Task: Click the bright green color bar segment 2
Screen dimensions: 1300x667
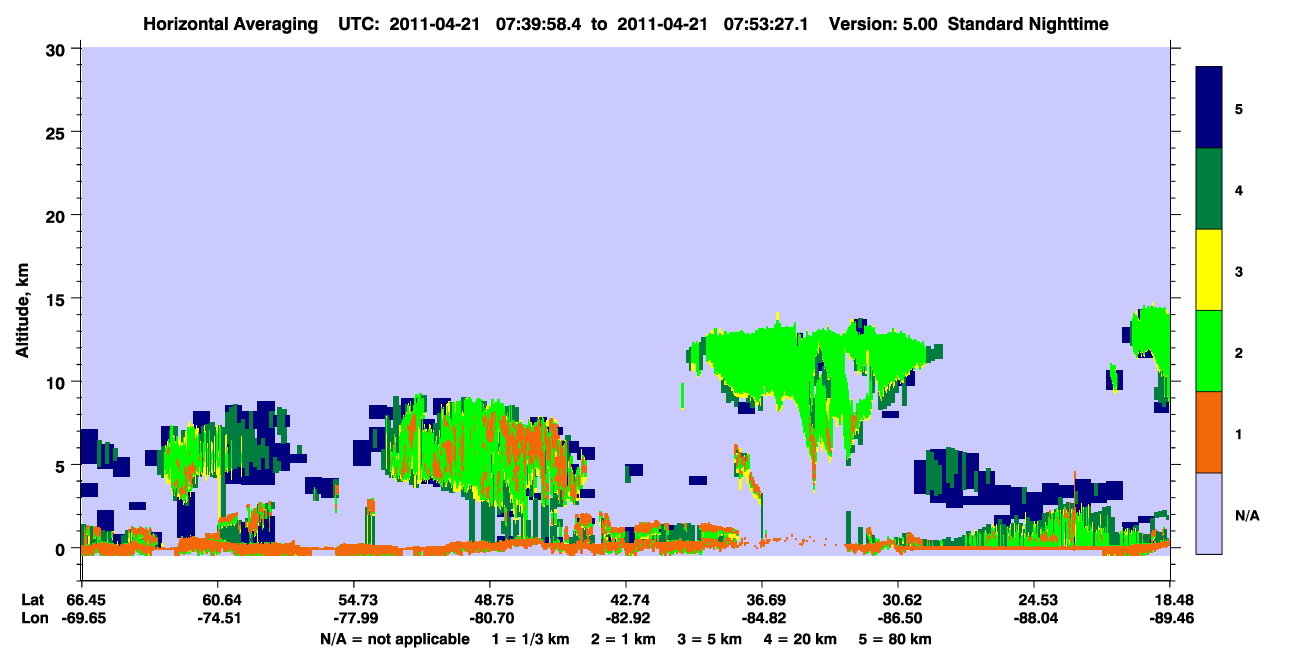Action: [x=1209, y=350]
